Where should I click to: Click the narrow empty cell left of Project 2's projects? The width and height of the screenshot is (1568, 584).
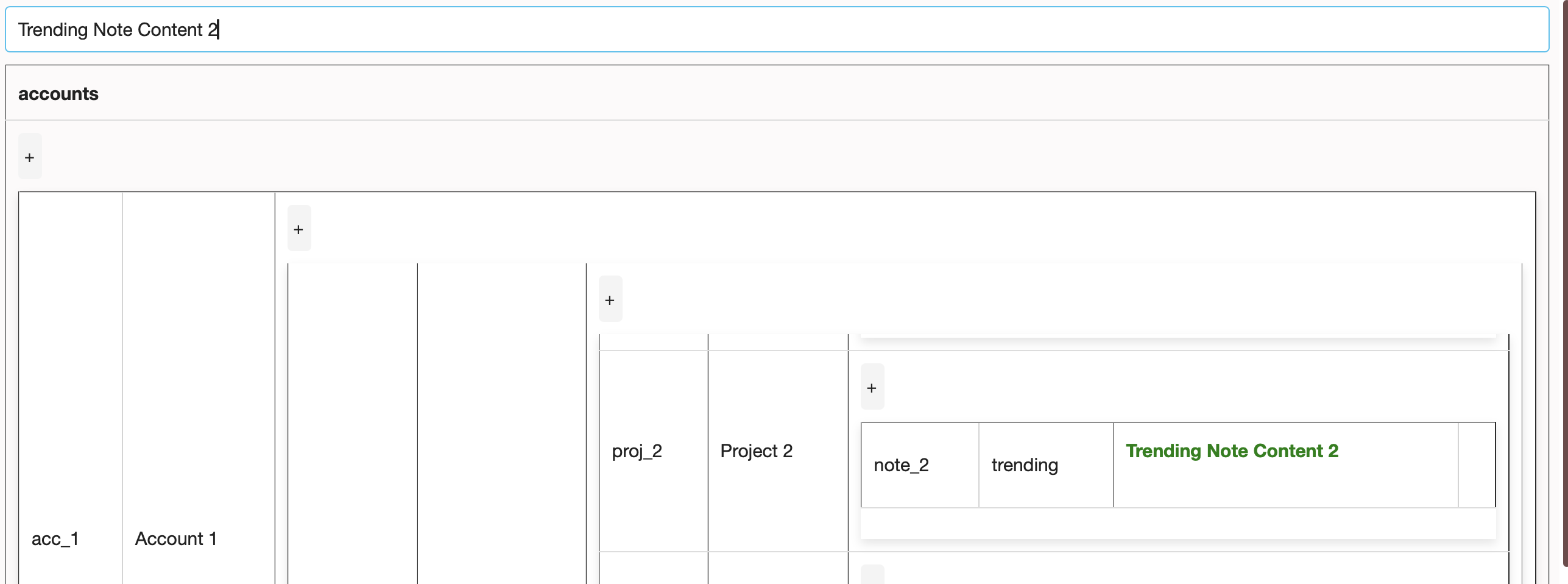[x=501, y=427]
